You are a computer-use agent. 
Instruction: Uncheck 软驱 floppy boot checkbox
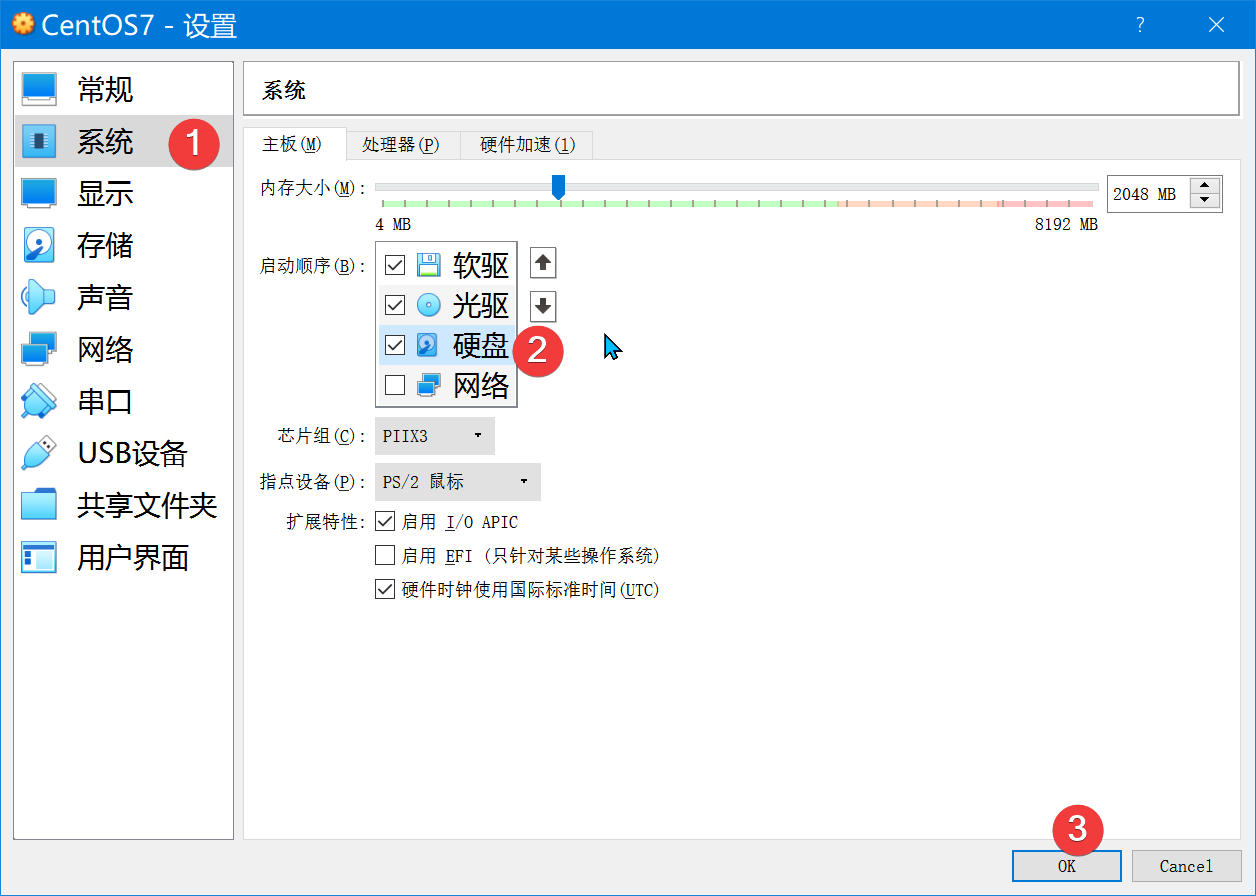click(395, 265)
